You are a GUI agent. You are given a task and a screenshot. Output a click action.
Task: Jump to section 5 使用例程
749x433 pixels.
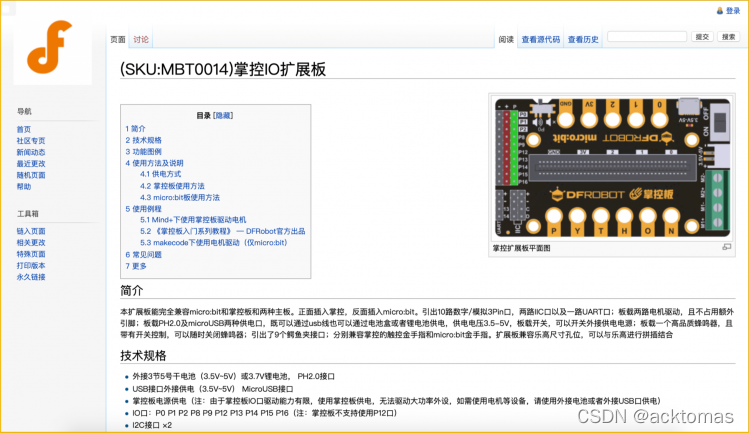click(x=143, y=209)
